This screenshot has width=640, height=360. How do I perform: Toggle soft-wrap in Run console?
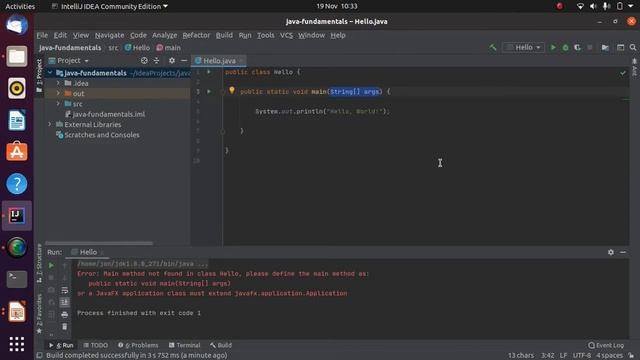(64, 290)
